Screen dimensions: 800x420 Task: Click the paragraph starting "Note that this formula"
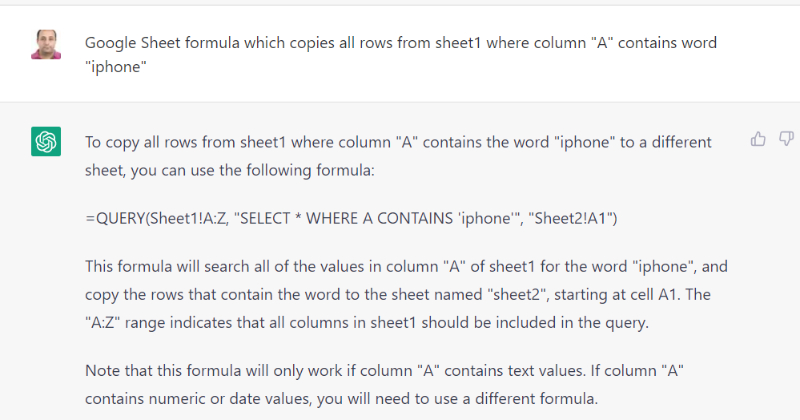(397, 384)
